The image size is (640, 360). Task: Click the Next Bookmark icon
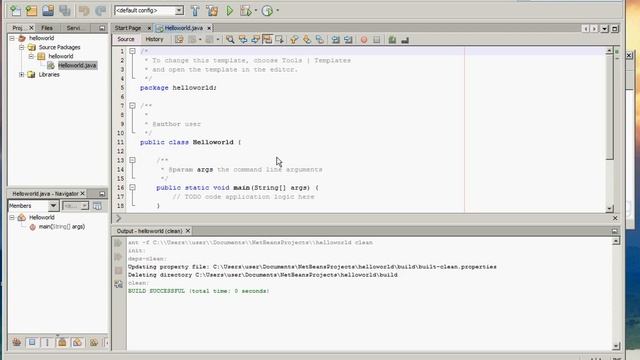tap(307, 40)
